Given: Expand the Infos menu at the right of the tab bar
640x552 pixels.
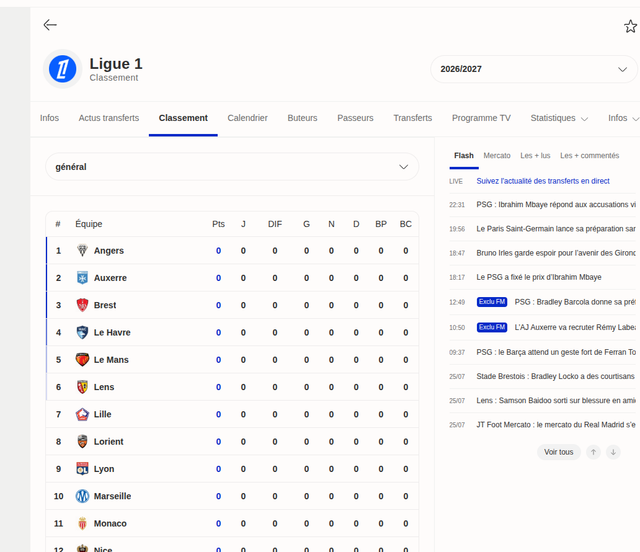Looking at the screenshot, I should click(623, 118).
